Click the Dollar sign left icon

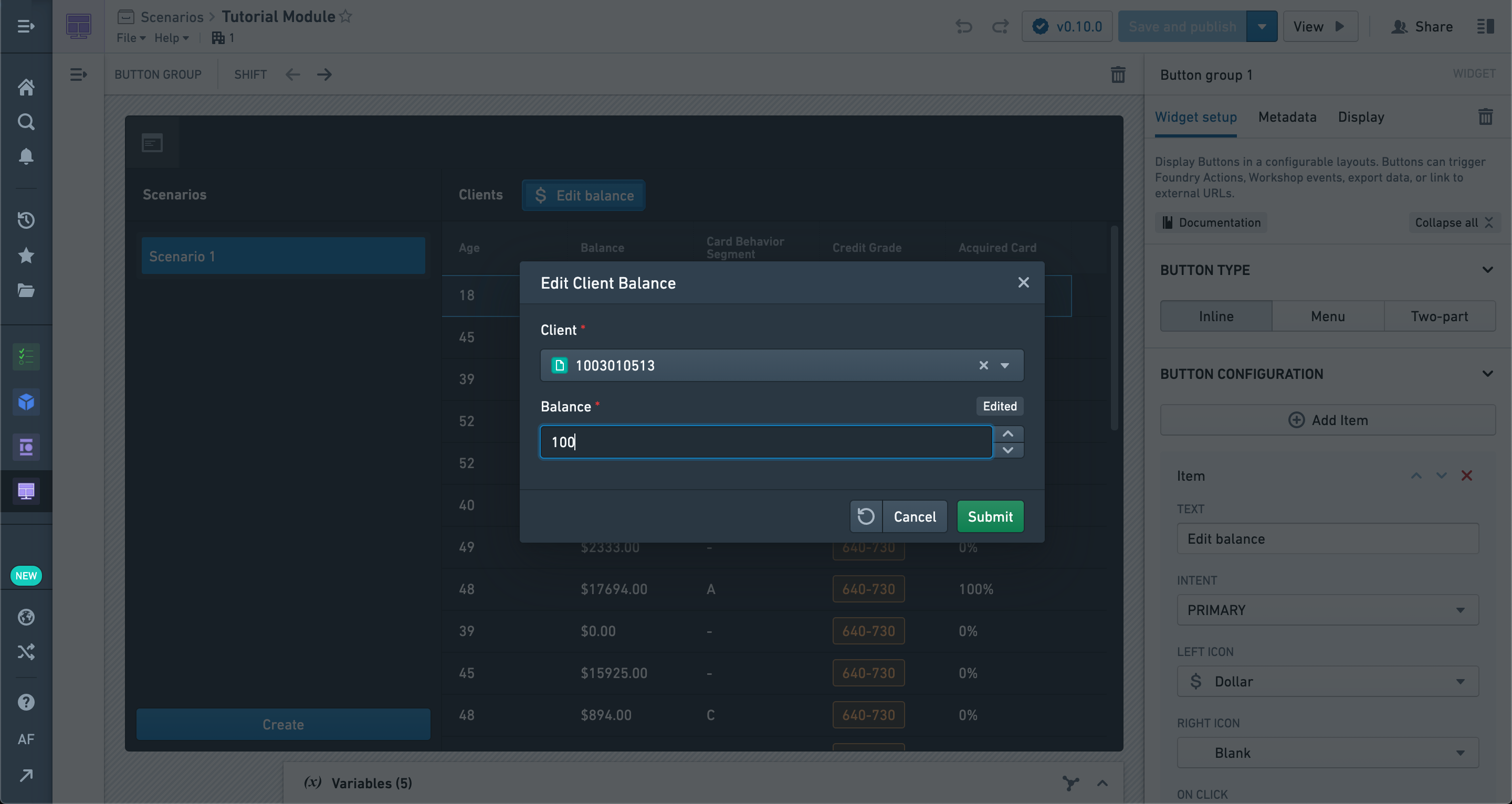tap(1196, 681)
